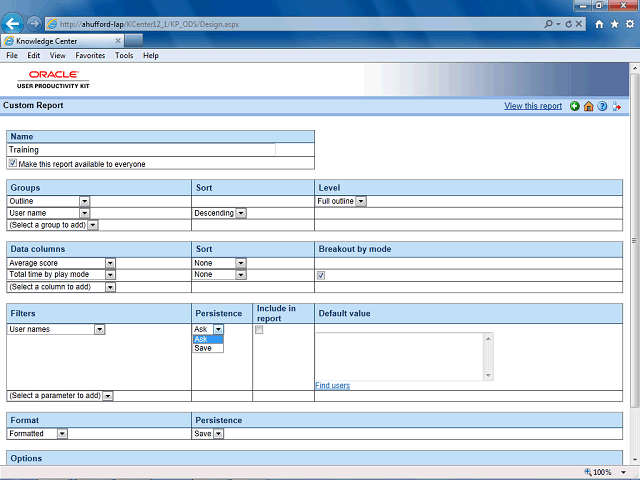Click the browser Forward arrow button

(x=34, y=24)
